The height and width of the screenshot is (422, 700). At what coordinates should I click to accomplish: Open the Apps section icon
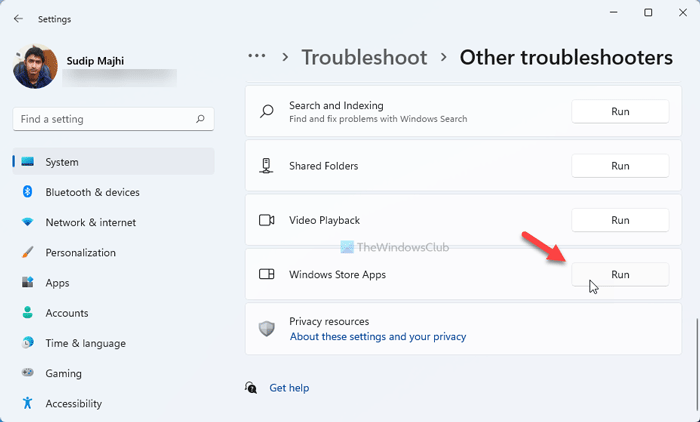pos(27,283)
